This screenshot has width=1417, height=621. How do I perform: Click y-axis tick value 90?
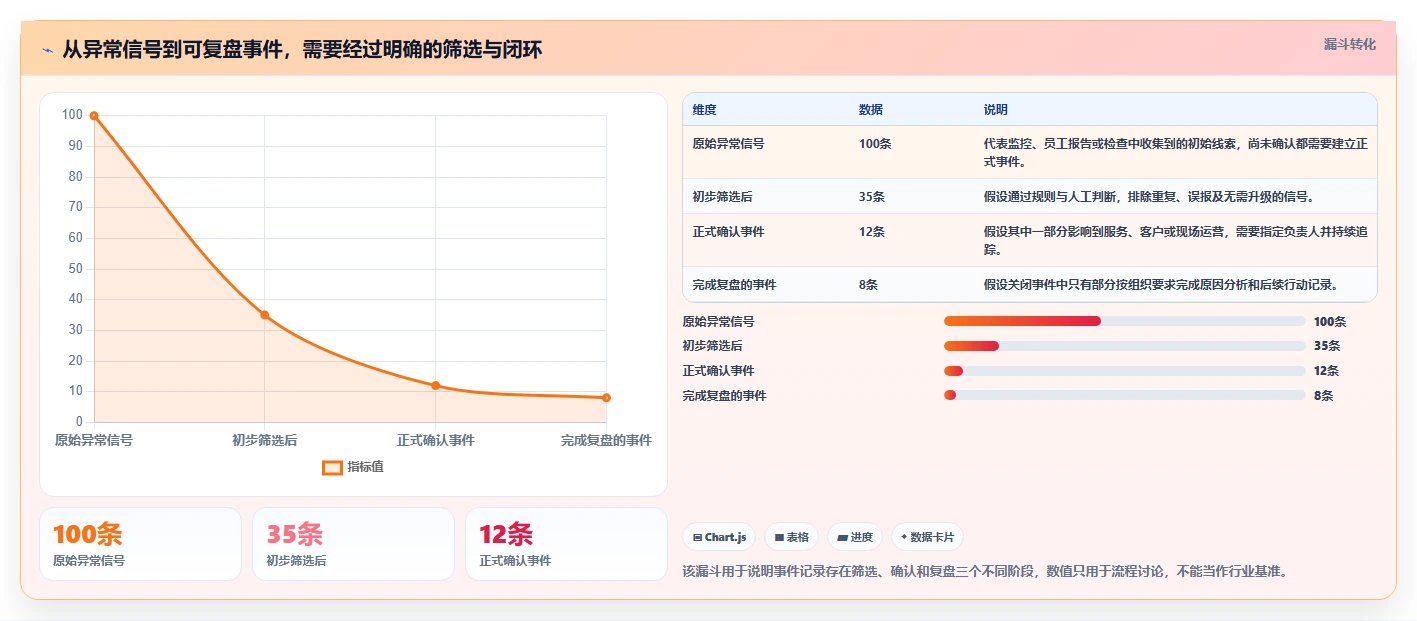point(75,146)
